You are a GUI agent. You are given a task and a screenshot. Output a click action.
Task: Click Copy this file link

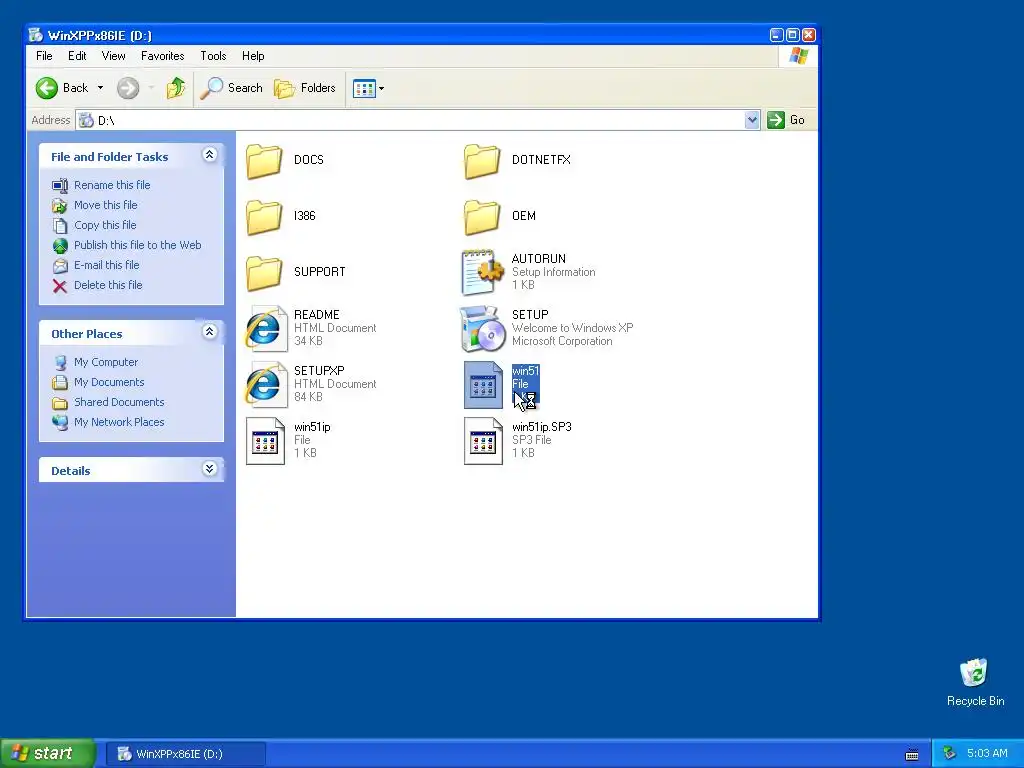(104, 225)
